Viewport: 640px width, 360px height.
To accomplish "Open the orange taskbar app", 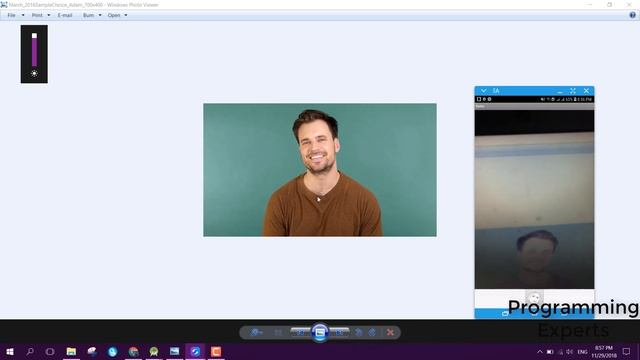I will (x=216, y=351).
